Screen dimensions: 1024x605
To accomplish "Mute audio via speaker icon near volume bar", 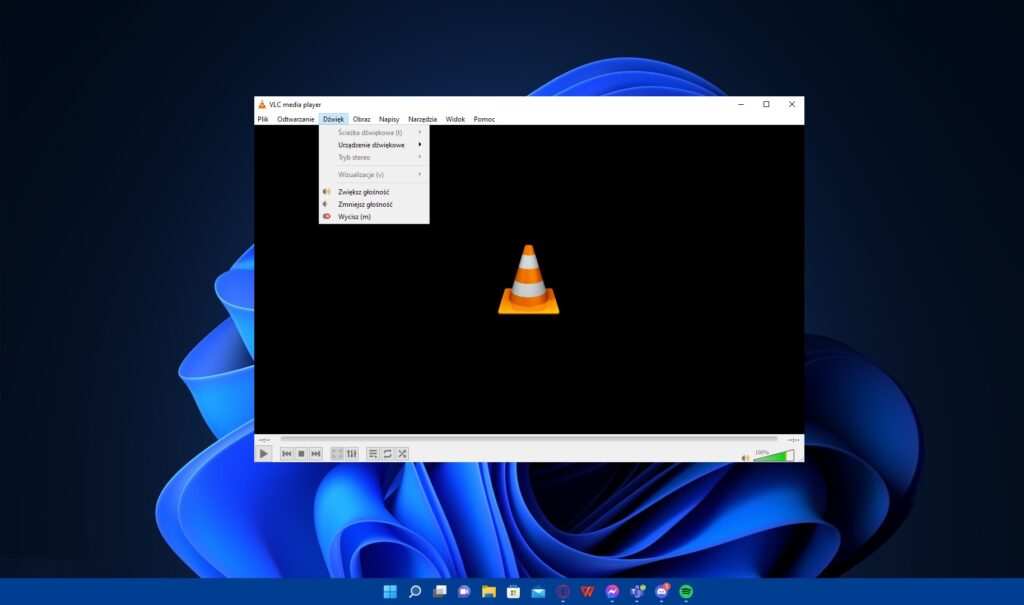I will [745, 458].
